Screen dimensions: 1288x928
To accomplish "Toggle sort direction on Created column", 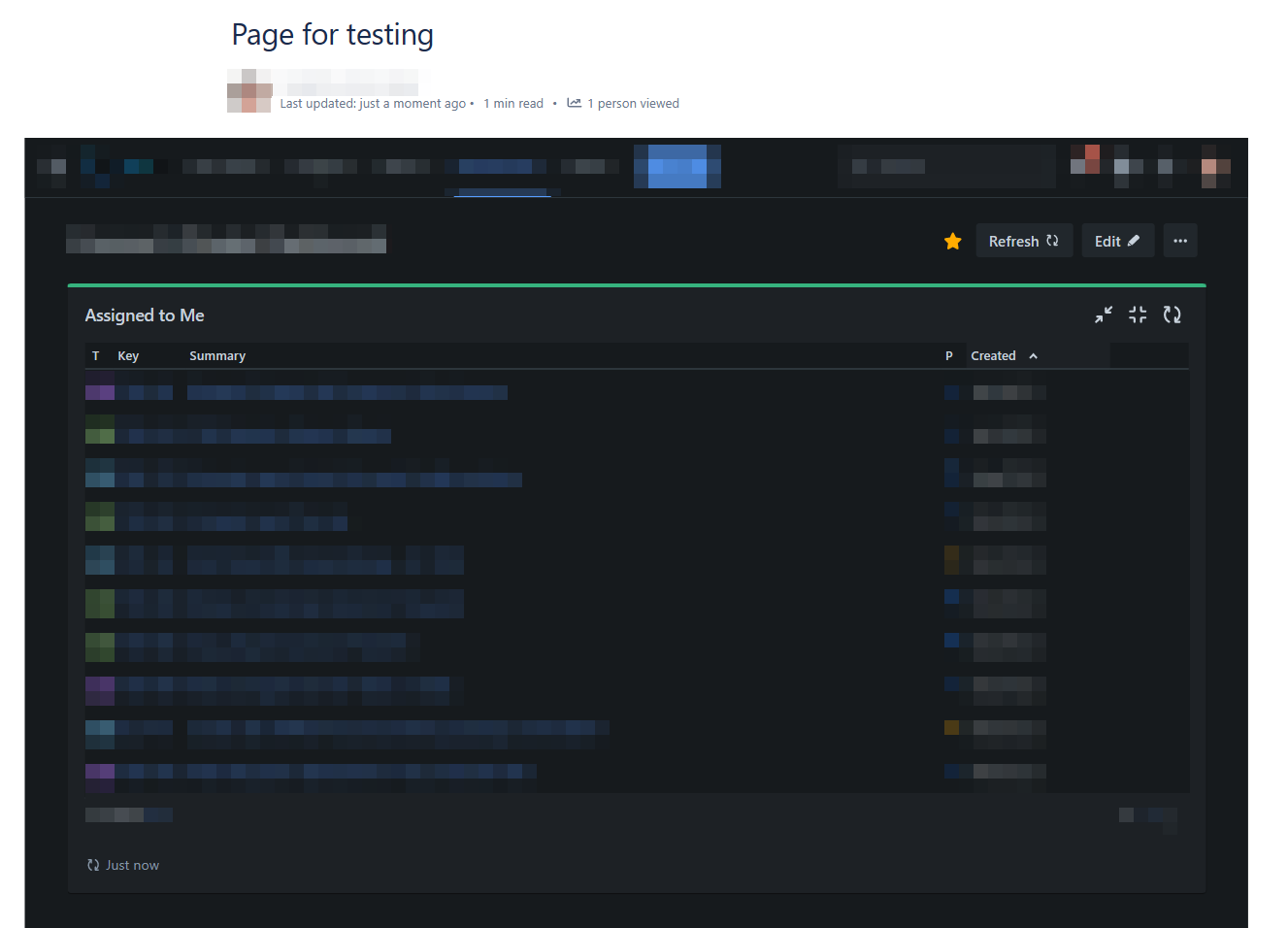I will 1033,355.
